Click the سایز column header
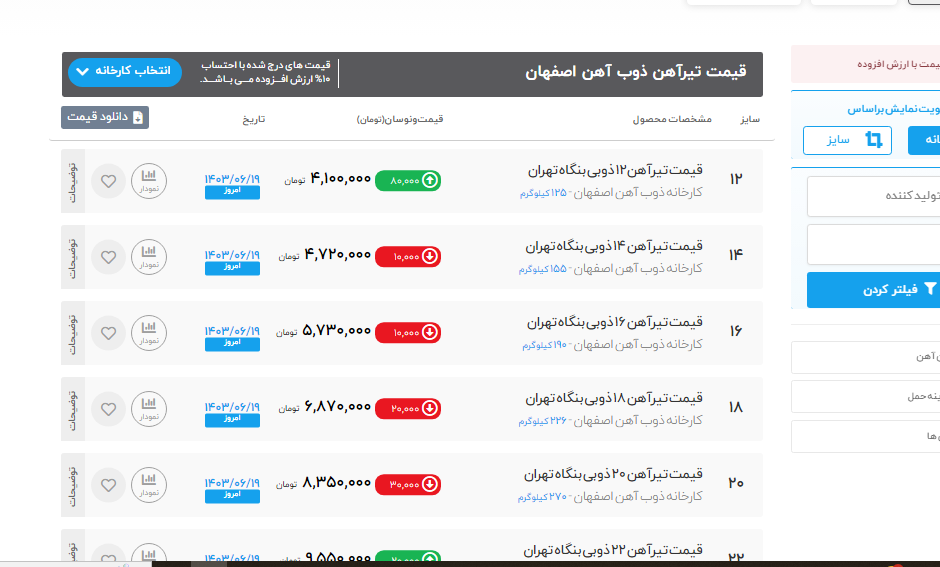This screenshot has width=940, height=567. click(750, 119)
